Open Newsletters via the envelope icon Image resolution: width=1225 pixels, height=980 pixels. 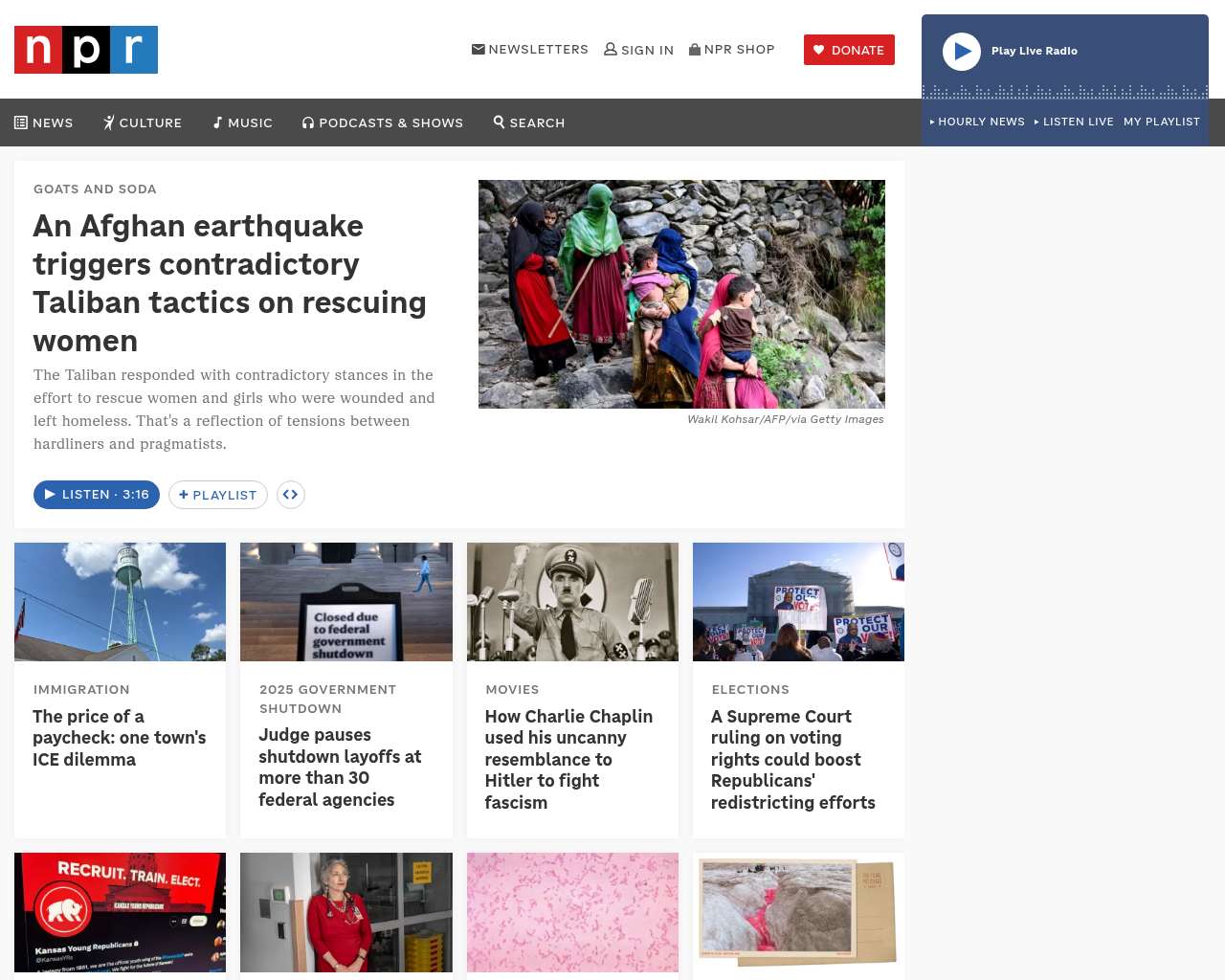pos(479,49)
